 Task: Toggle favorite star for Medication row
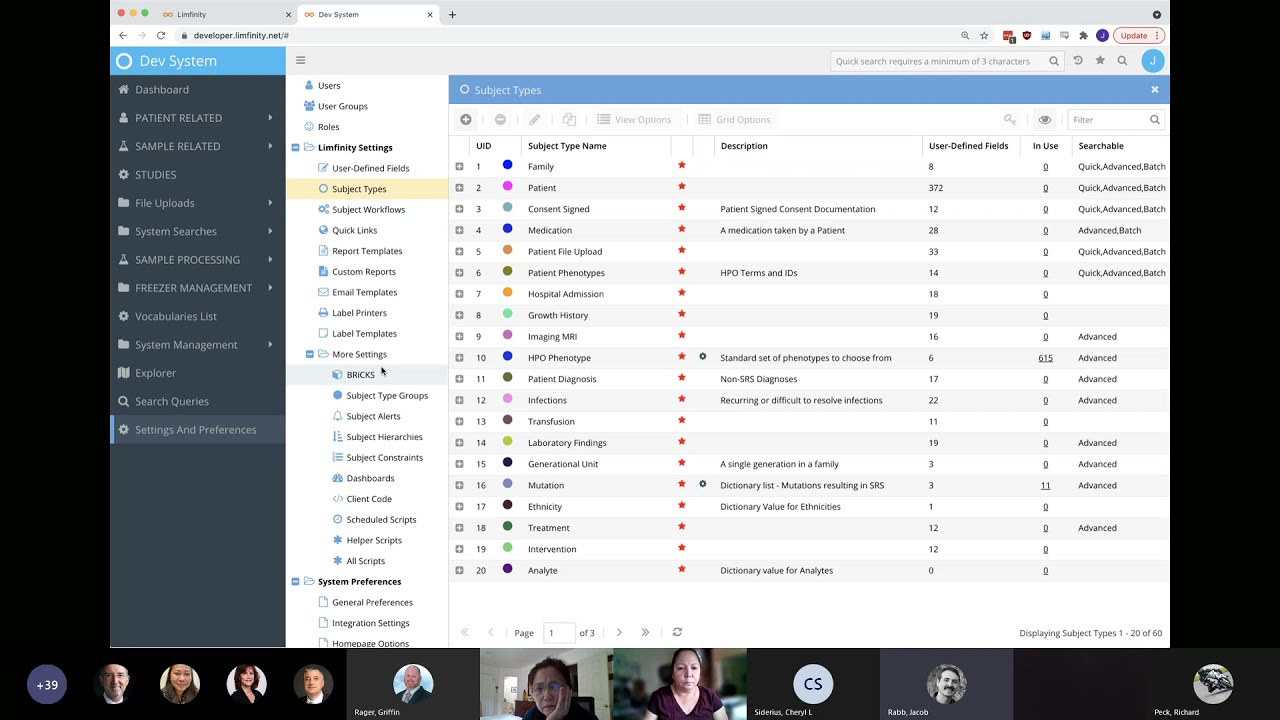682,229
